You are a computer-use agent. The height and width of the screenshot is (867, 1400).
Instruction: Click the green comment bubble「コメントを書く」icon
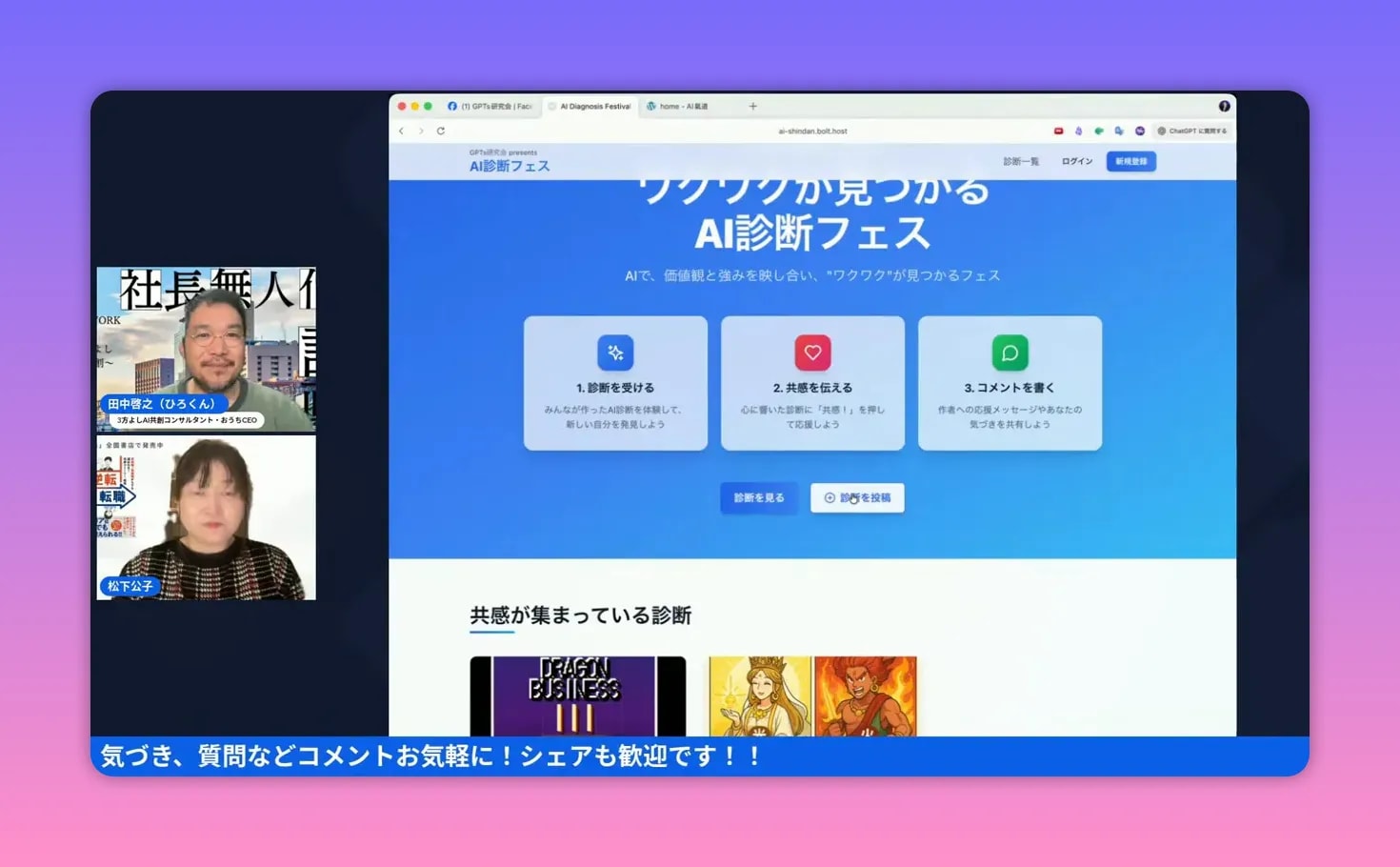click(1010, 352)
